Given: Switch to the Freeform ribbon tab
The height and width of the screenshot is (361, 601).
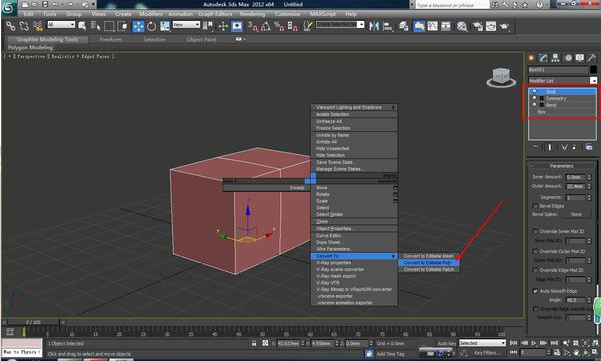Looking at the screenshot, I should coord(111,39).
